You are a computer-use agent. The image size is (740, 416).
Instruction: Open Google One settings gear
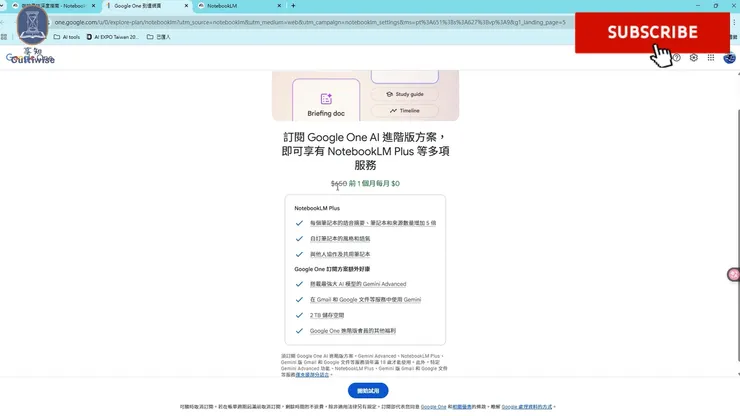coord(693,58)
